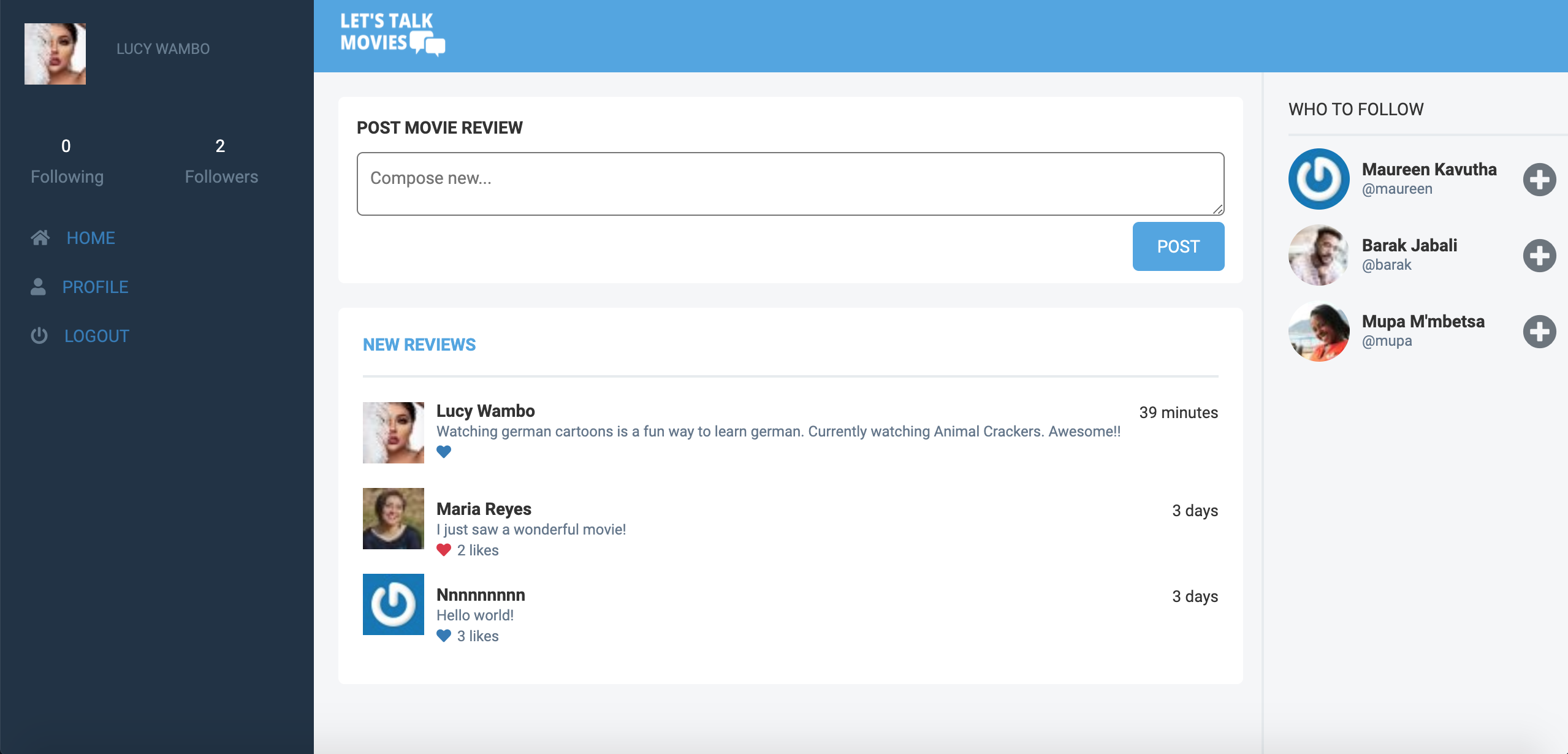The image size is (1568, 754).
Task: Open the PROFILE menu item
Action: pyautogui.click(x=95, y=287)
